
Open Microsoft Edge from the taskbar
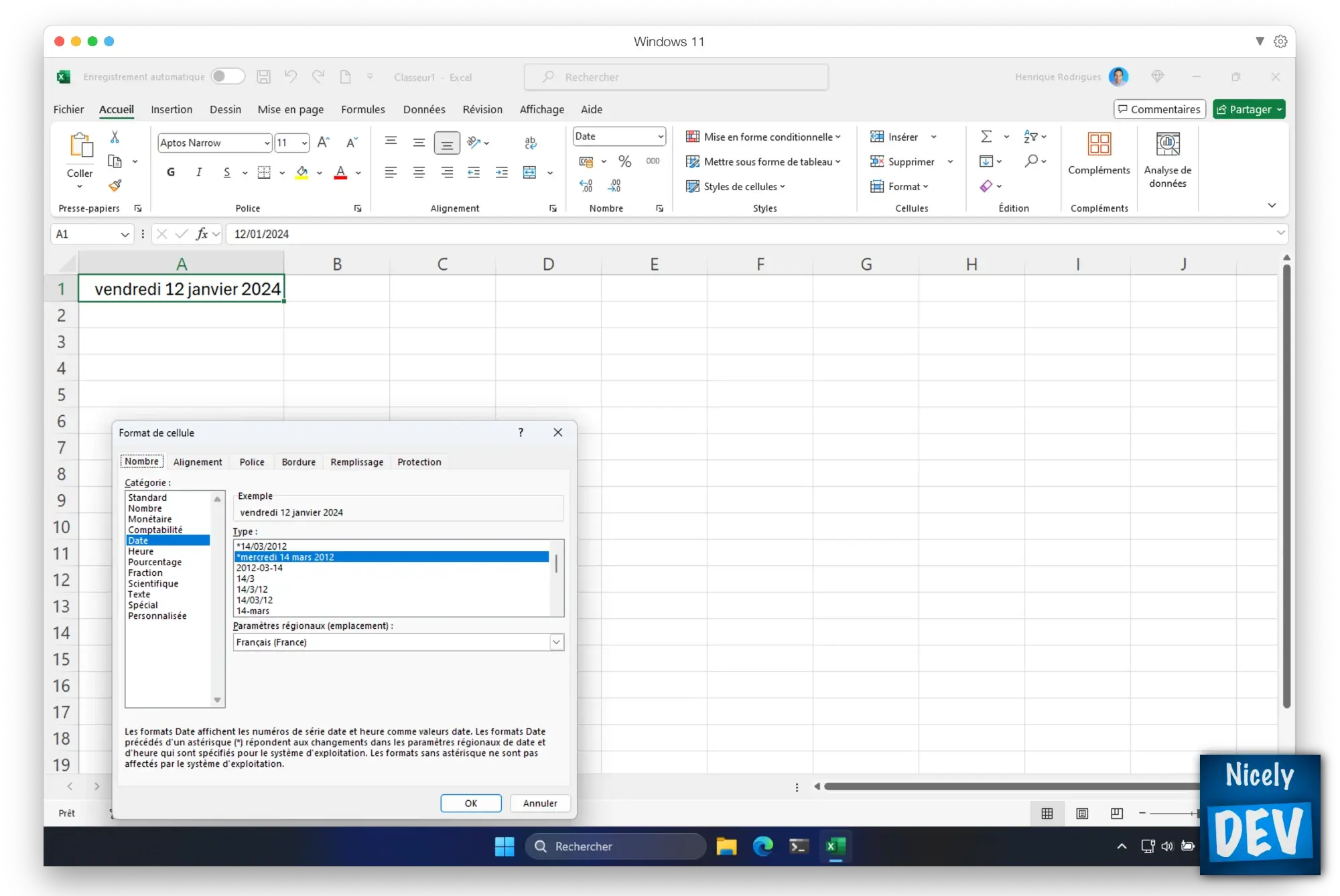point(762,846)
